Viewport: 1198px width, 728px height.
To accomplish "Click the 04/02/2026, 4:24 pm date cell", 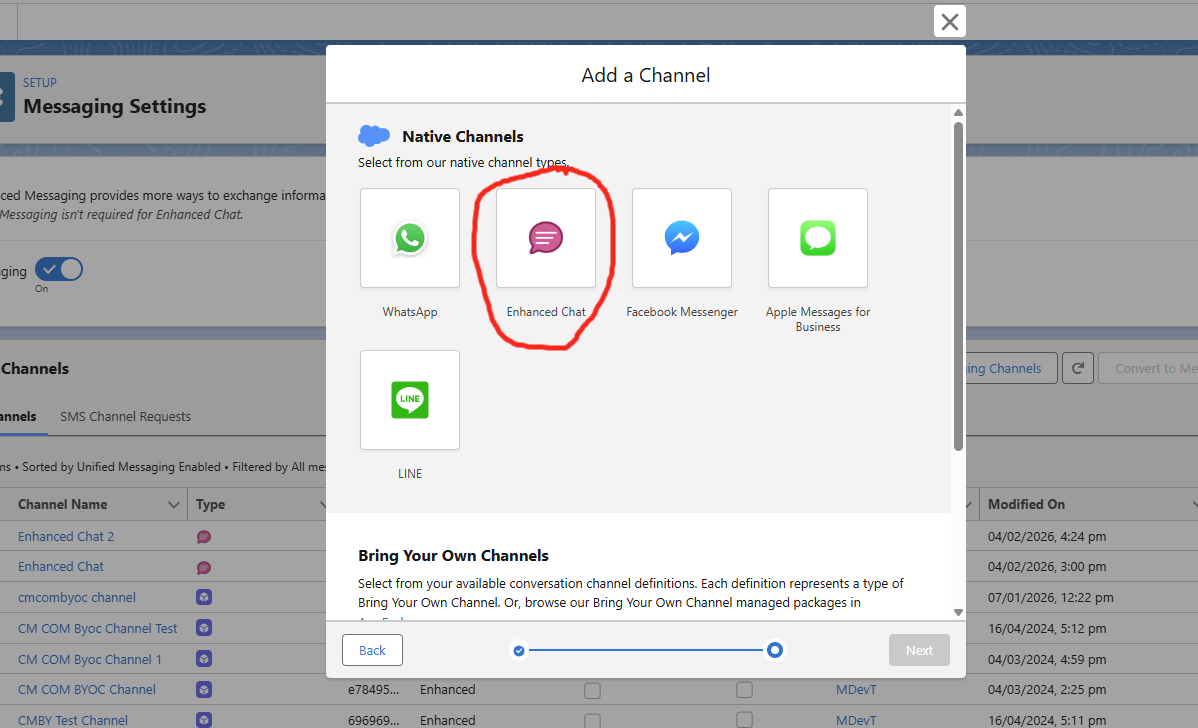I will pos(1047,537).
